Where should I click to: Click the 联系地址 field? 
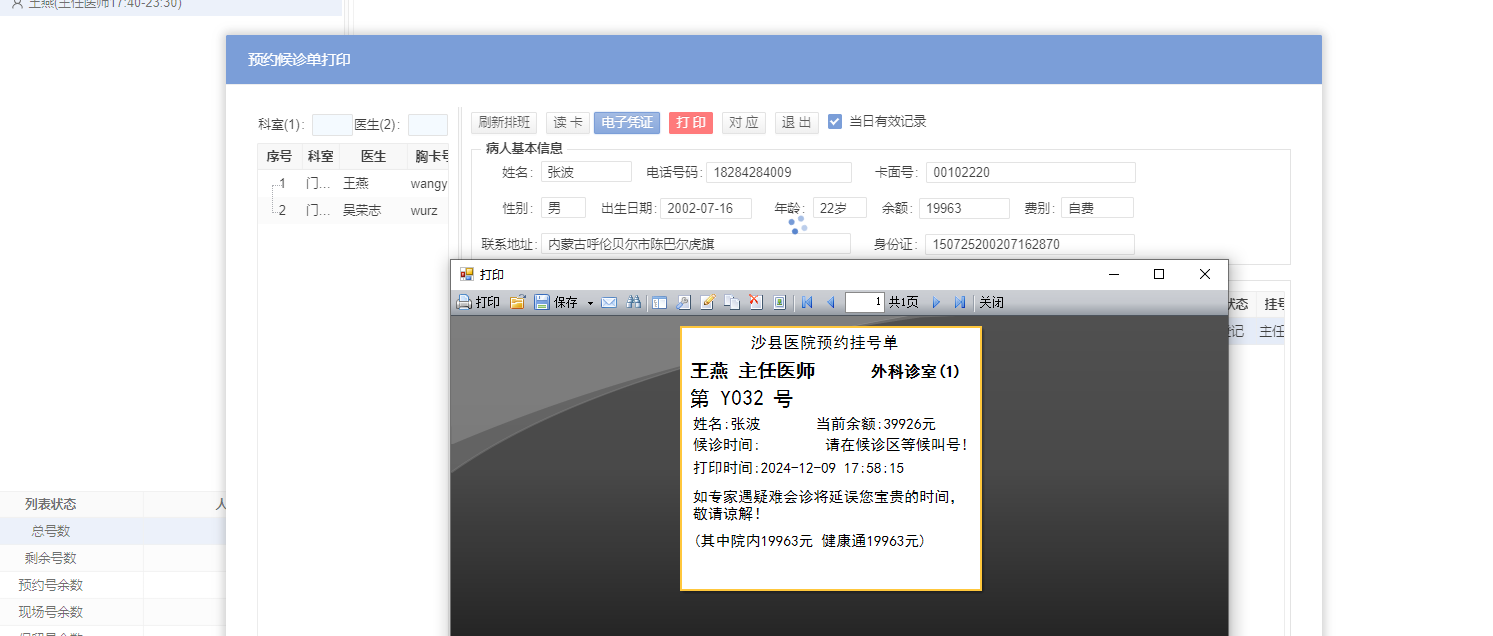(696, 244)
